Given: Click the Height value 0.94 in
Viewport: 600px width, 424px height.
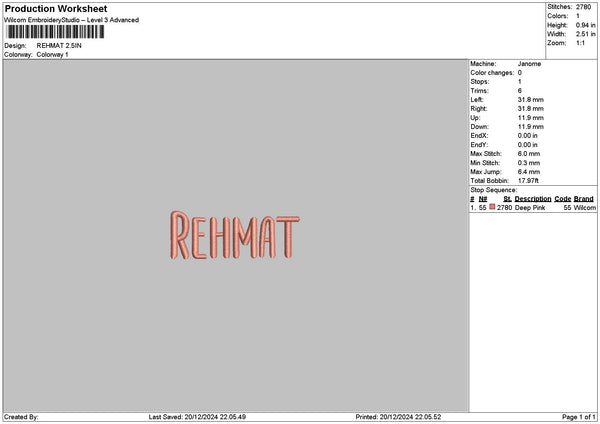Looking at the screenshot, I should 585,25.
